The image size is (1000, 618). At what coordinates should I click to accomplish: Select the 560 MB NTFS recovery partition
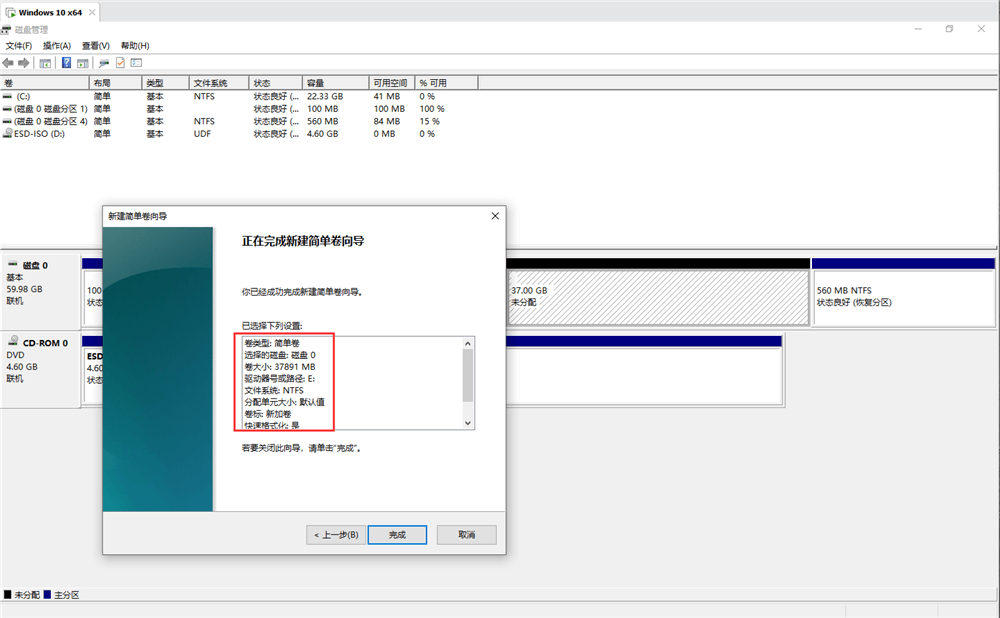[903, 297]
